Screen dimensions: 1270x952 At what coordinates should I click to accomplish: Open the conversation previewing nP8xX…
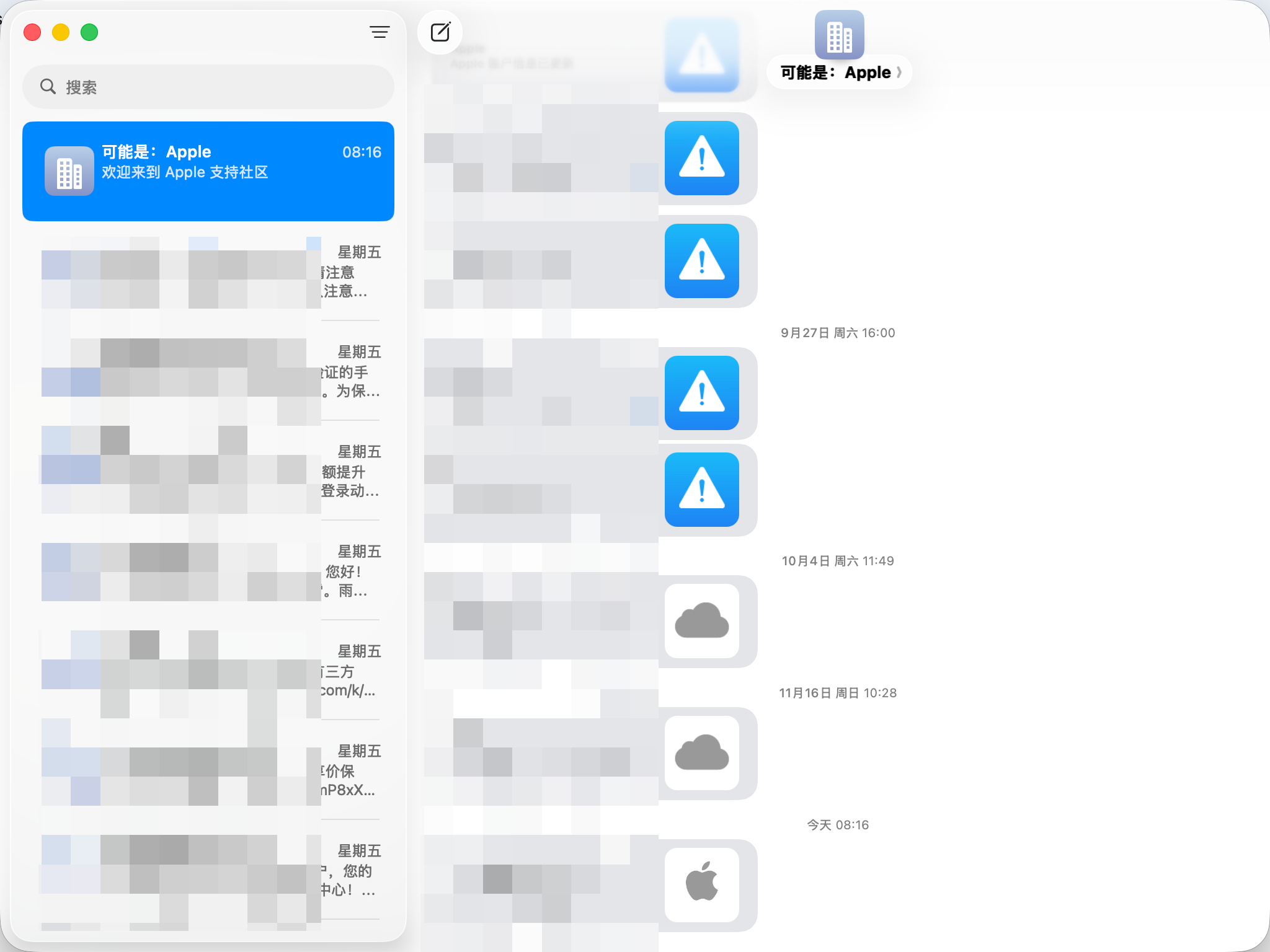tap(208, 771)
